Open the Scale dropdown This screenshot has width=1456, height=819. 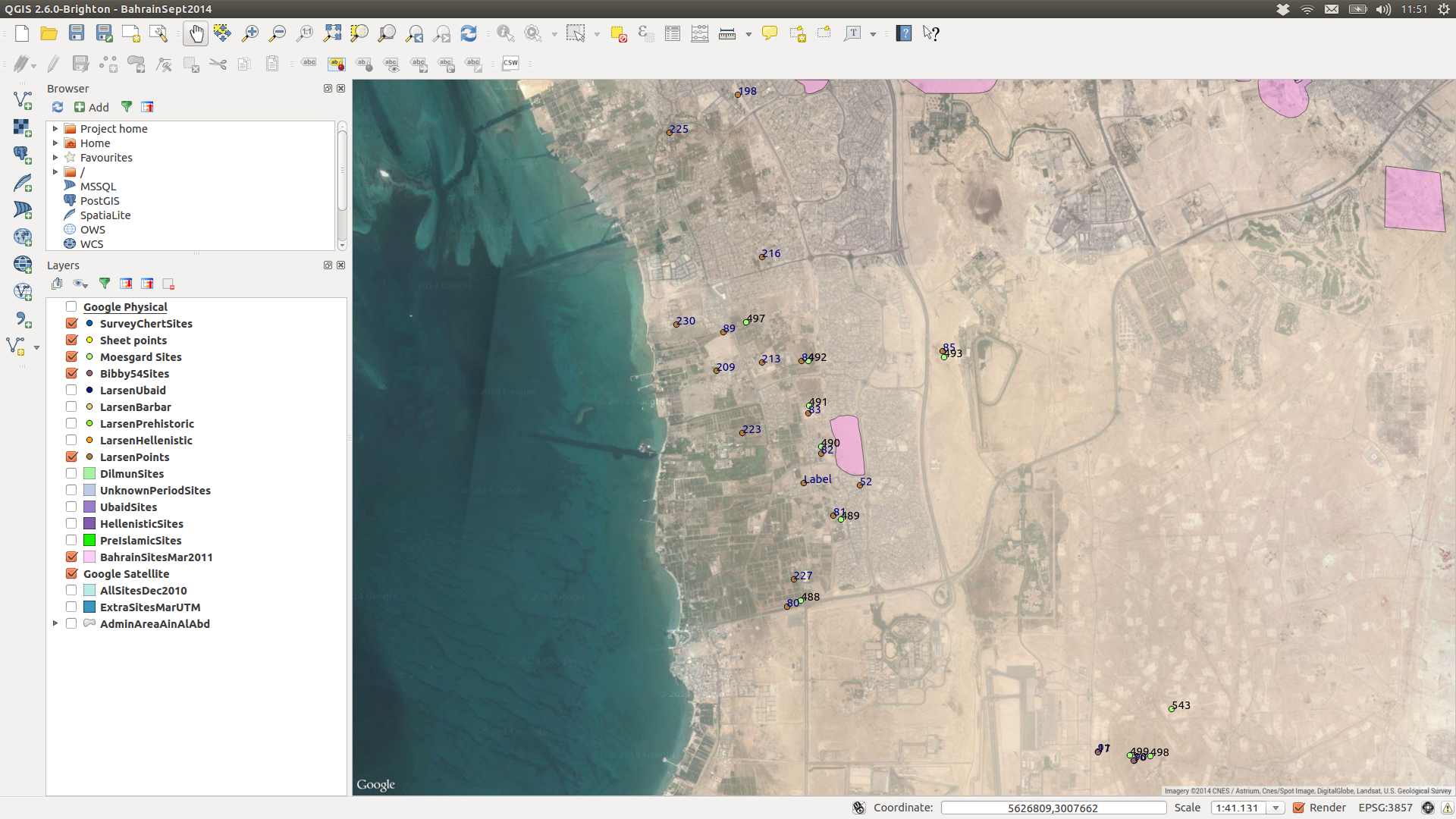click(1276, 808)
